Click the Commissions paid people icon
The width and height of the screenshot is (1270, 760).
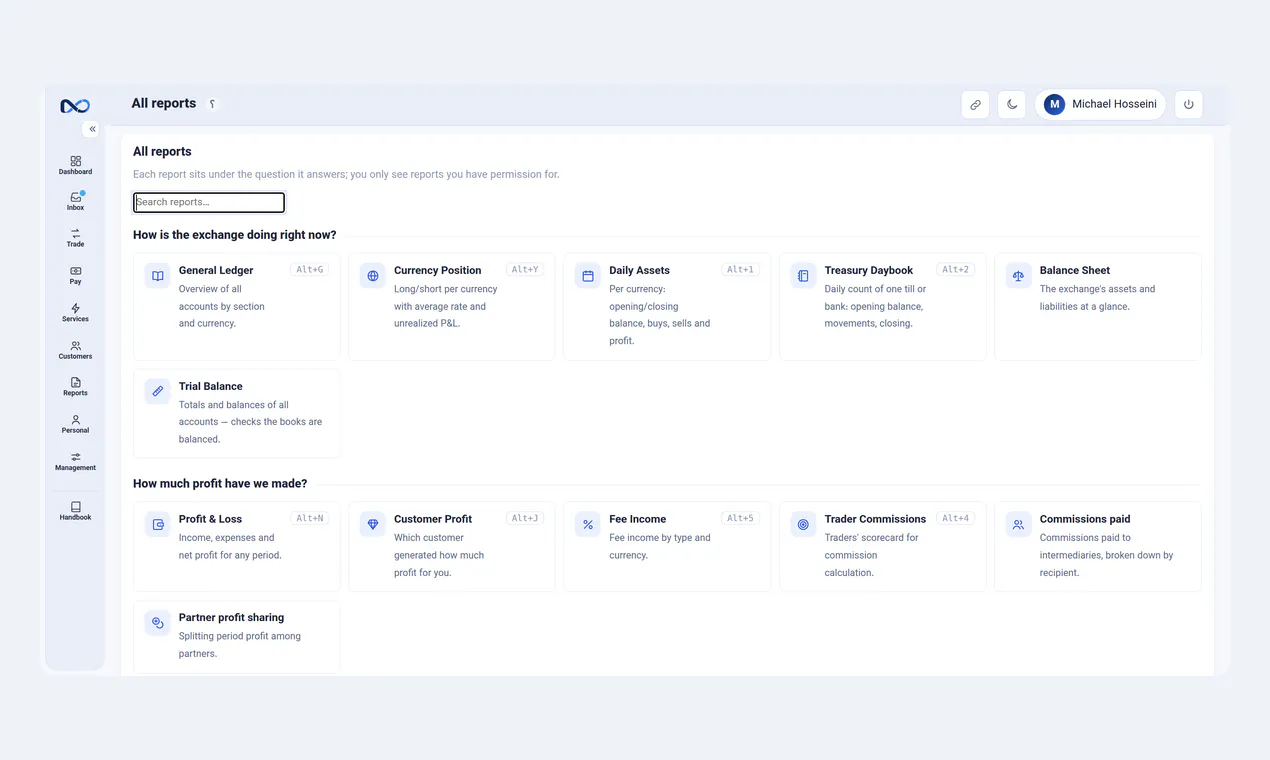pyautogui.click(x=1018, y=524)
